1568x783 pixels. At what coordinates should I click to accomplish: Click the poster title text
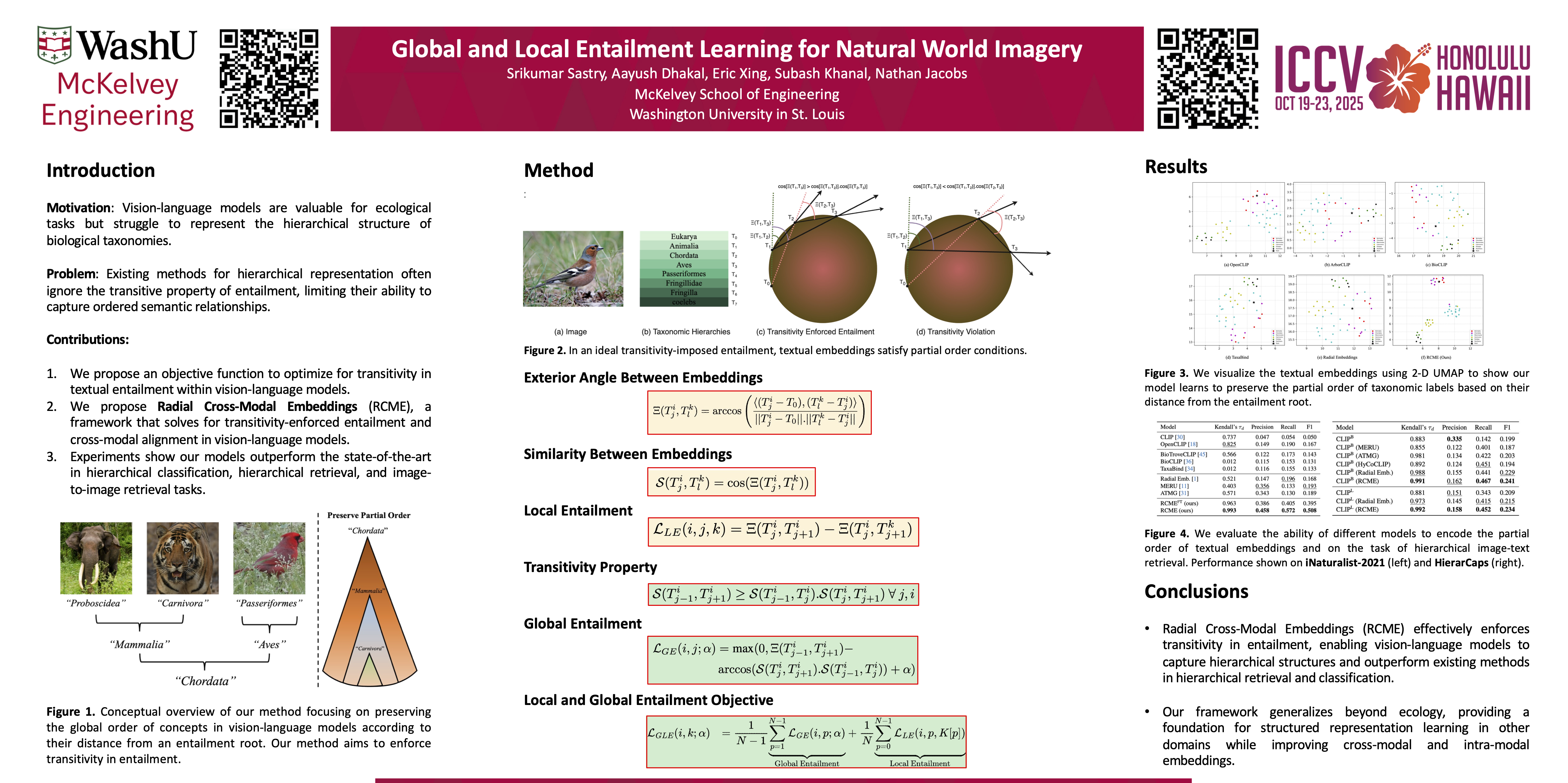tap(737, 49)
